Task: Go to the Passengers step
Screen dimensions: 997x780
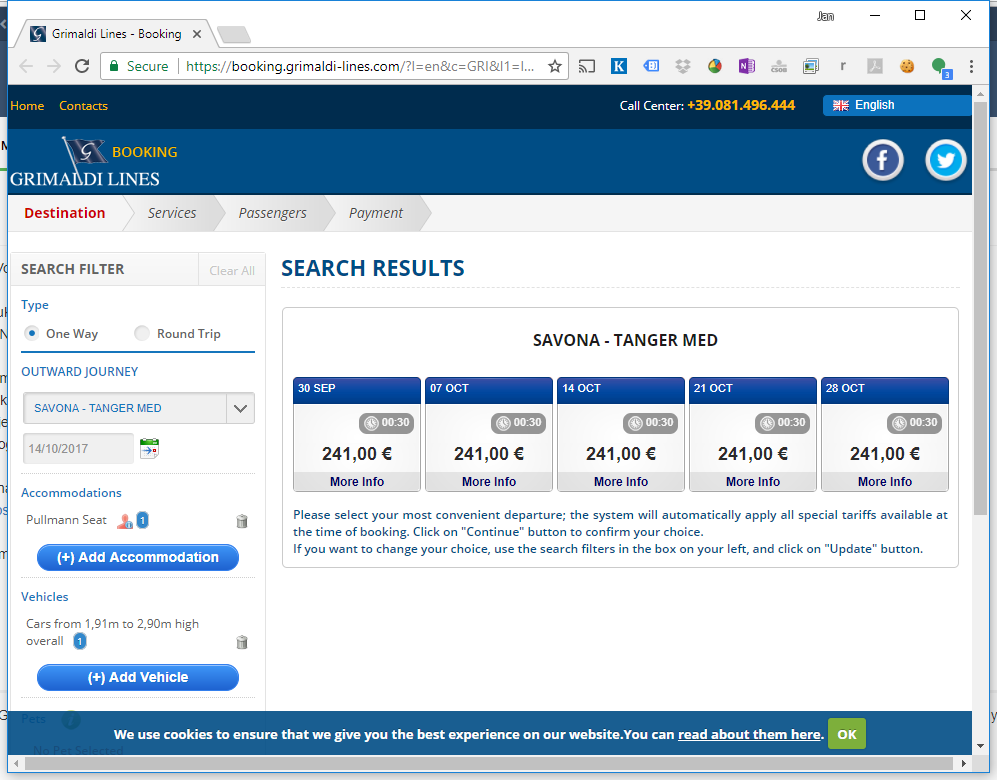Action: [x=272, y=213]
